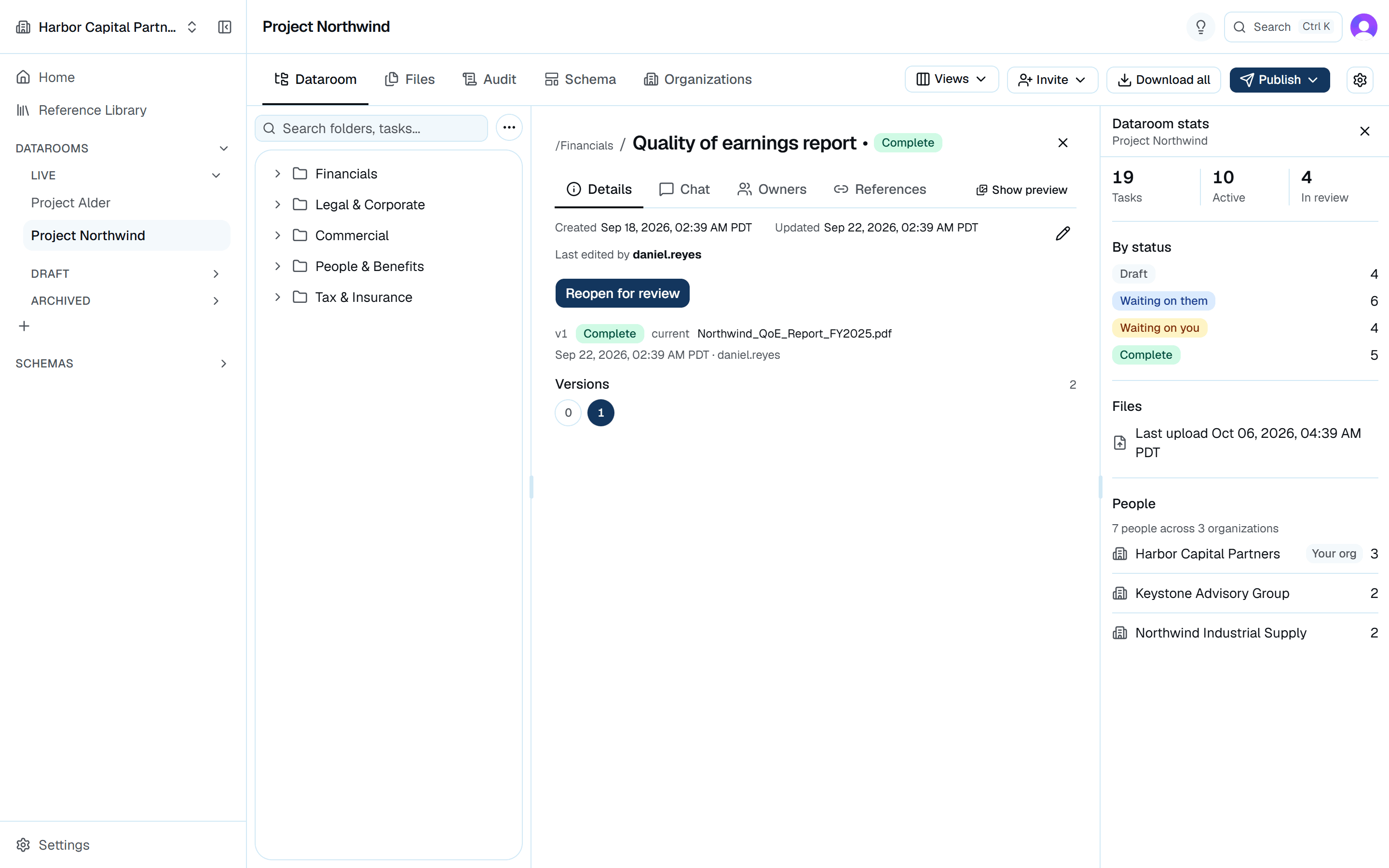Image resolution: width=1389 pixels, height=868 pixels.
Task: Open the References tab
Action: (x=879, y=189)
